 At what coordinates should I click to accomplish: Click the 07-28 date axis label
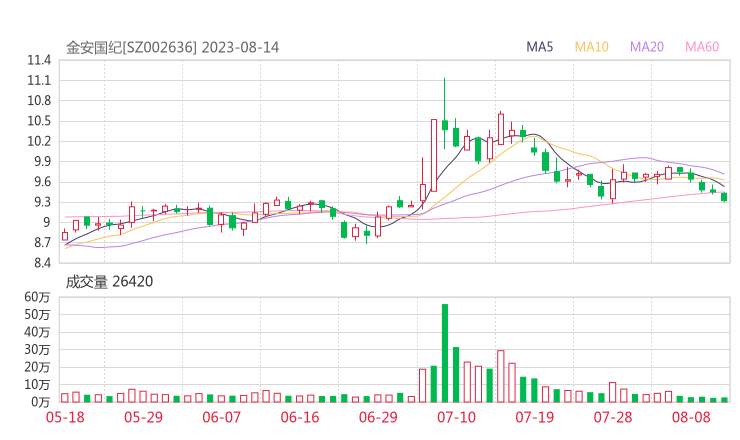[x=613, y=417]
